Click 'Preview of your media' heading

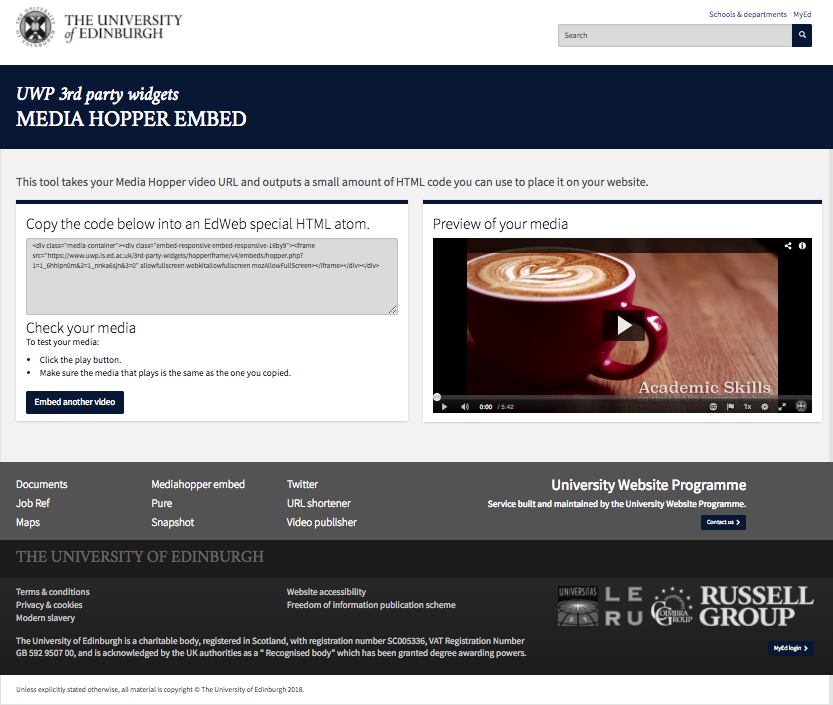[500, 224]
